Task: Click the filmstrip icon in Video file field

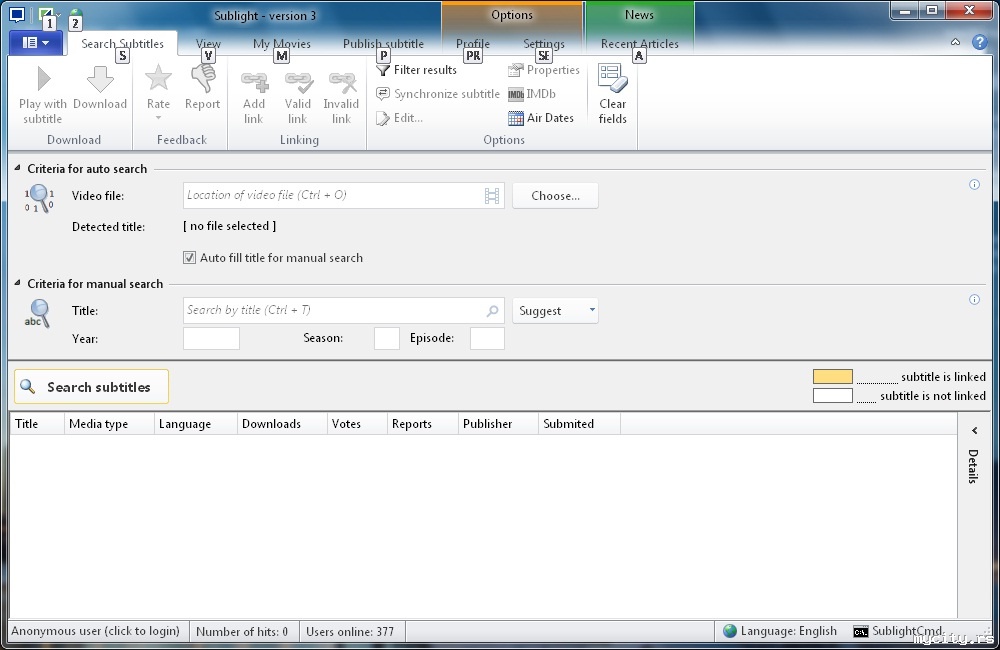Action: (x=492, y=196)
